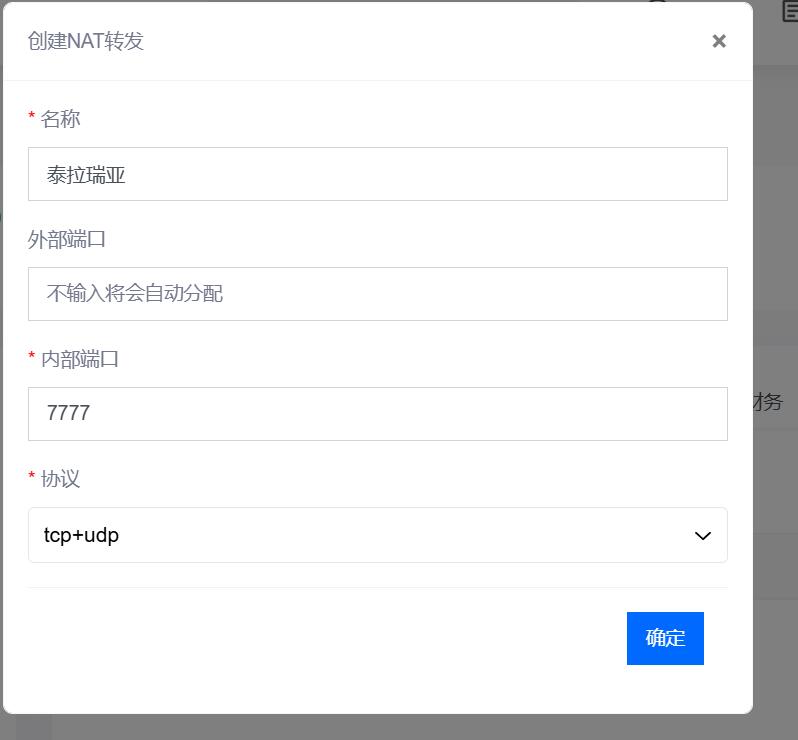The image size is (798, 740).
Task: Click the 7777 port value text
Action: click(x=68, y=413)
